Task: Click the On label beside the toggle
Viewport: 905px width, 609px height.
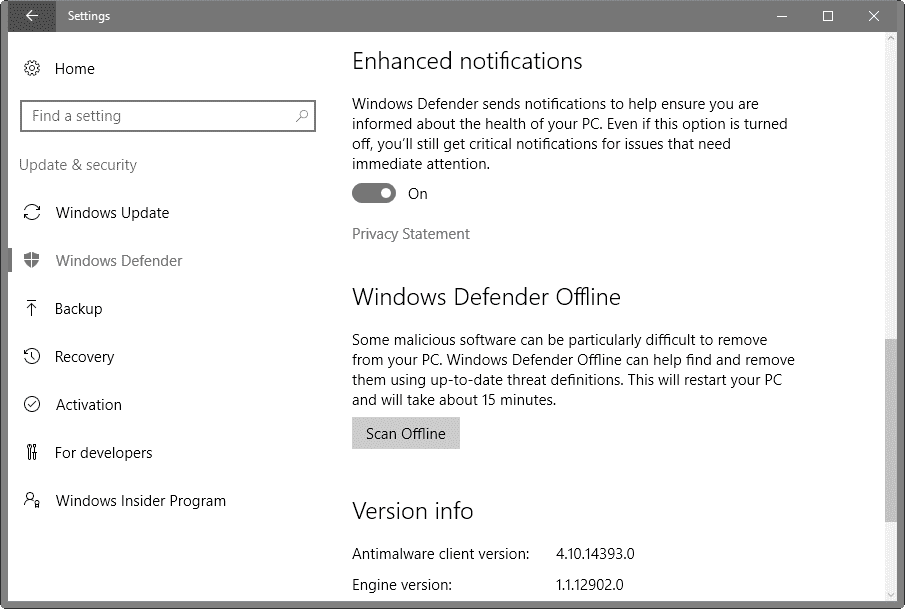Action: coord(417,194)
